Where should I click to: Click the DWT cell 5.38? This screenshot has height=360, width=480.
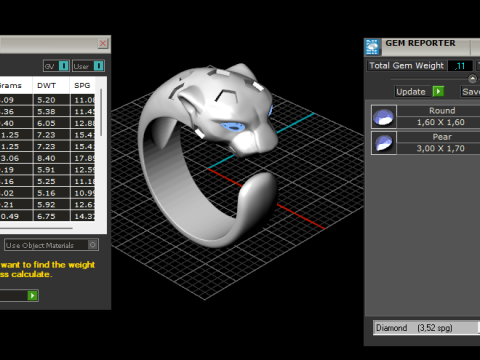[x=51, y=112]
